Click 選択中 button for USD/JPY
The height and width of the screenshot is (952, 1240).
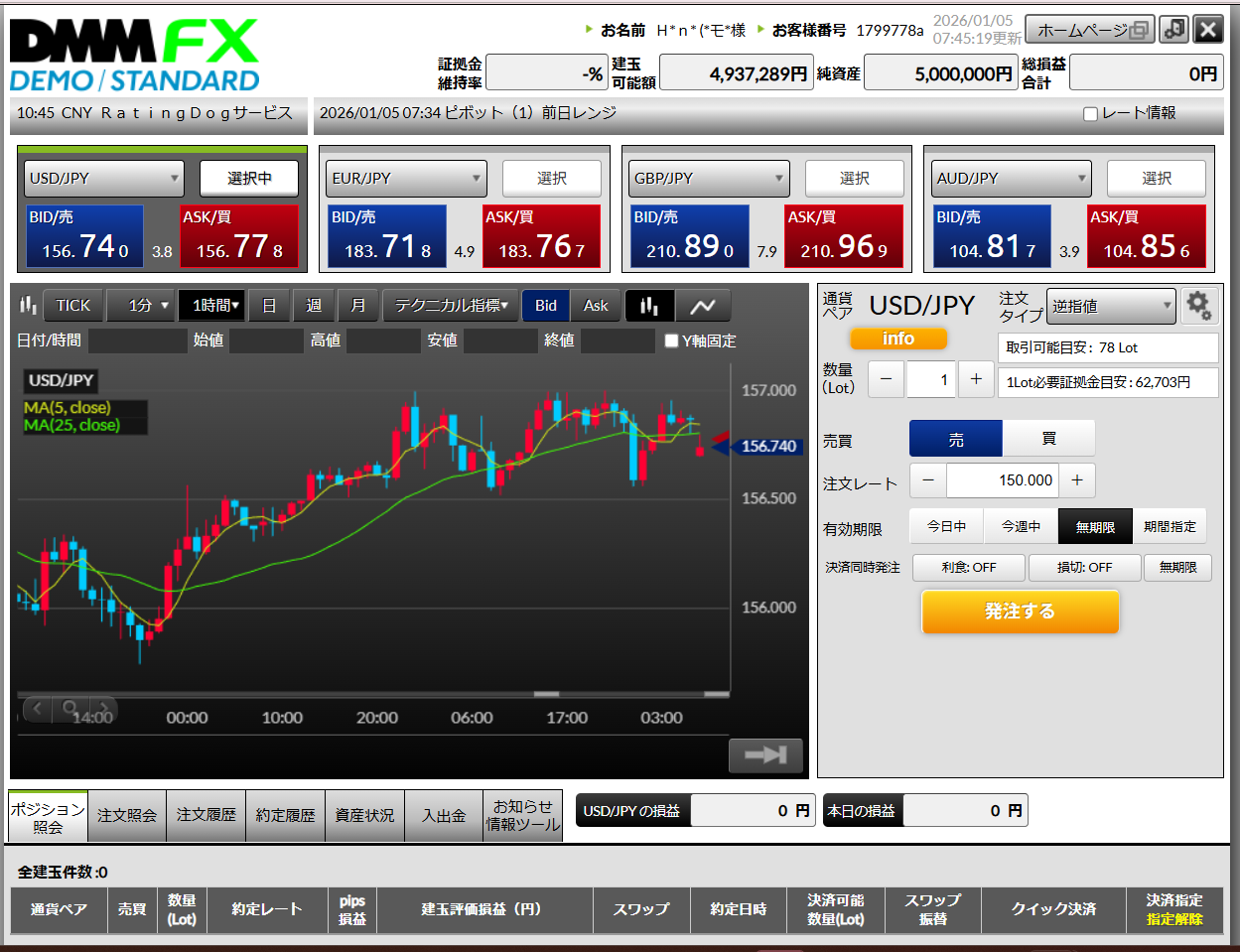coord(249,179)
